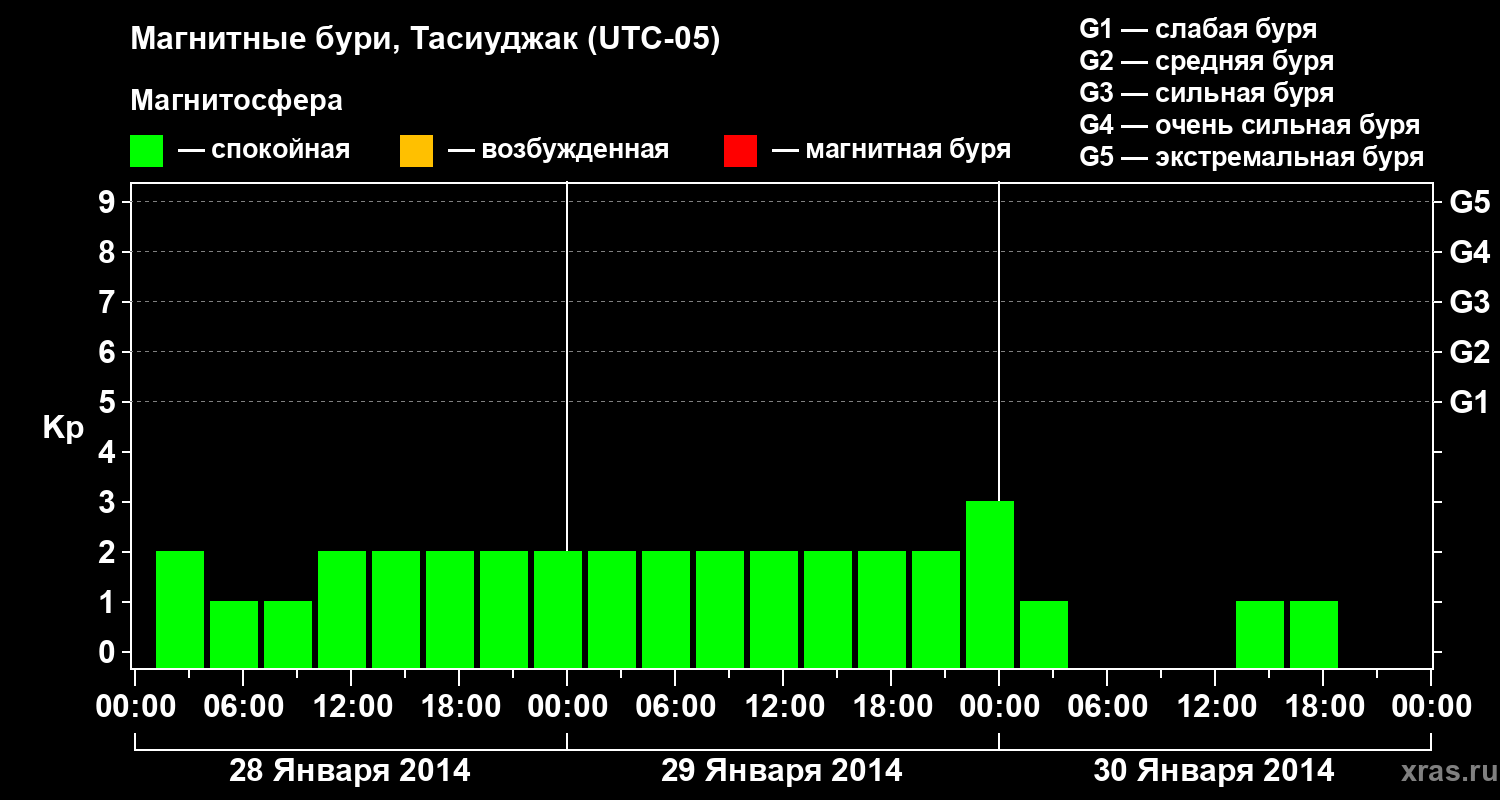Viewport: 1500px width, 800px height.
Task: Click the 'G2 — средняя буря' legend line
Action: [x=1207, y=61]
